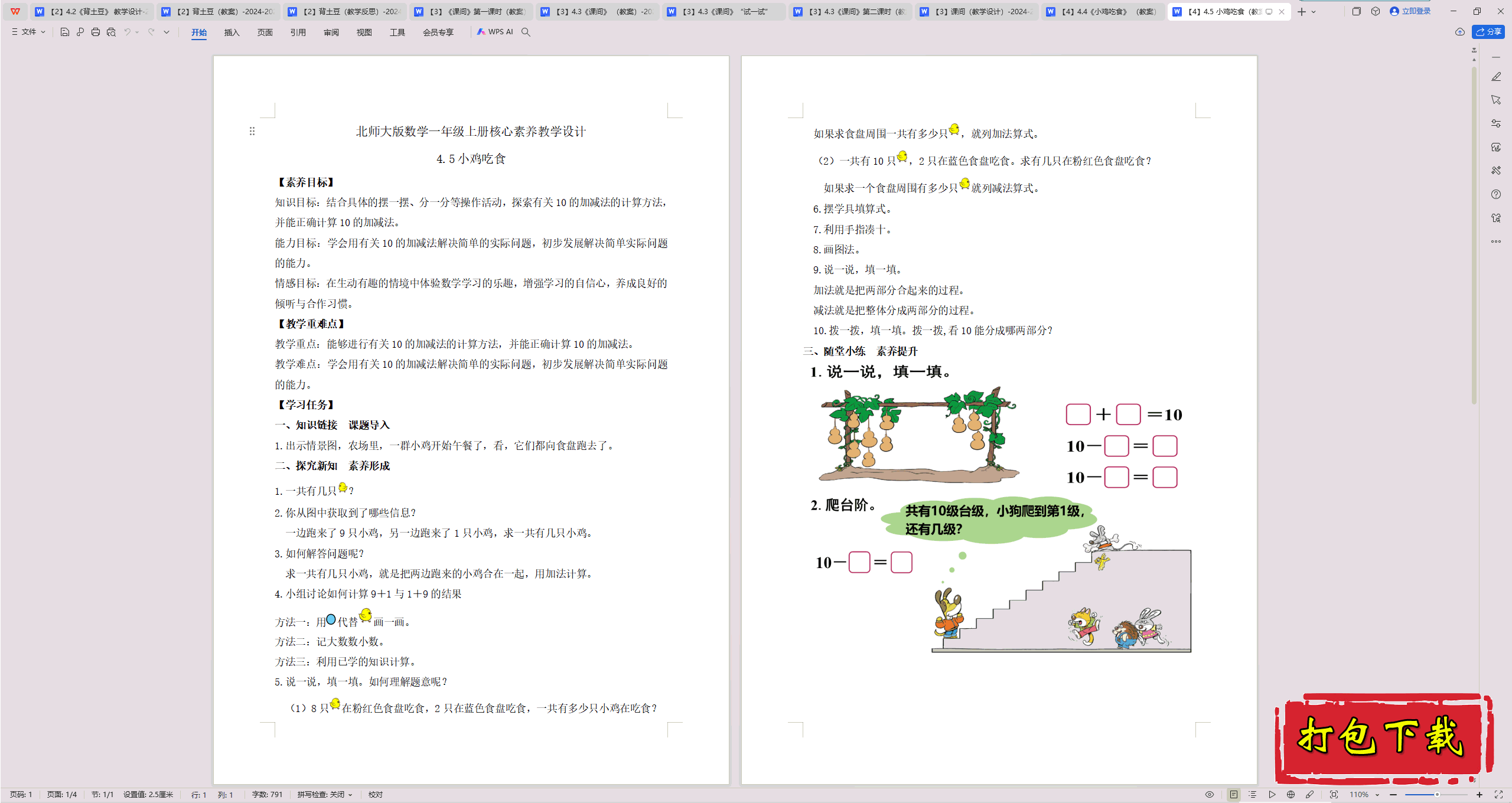Click 字数: 791 word count
1512x803 pixels.
(x=268, y=795)
